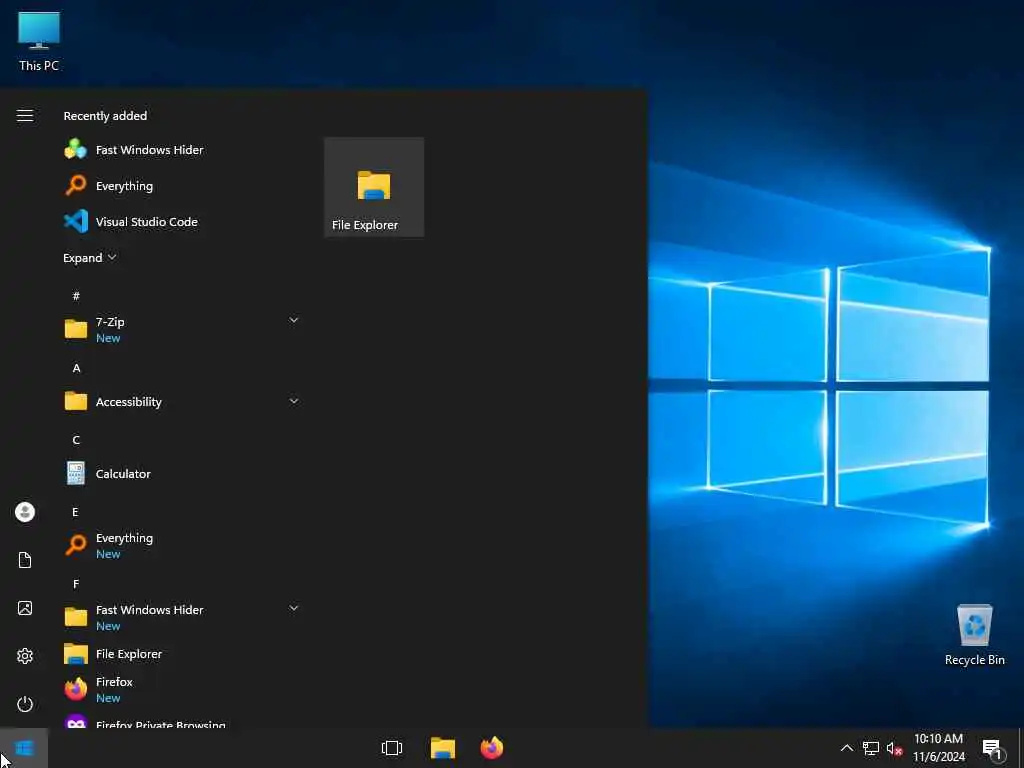Select the This PC desktop icon
Viewport: 1024px width, 768px height.
pyautogui.click(x=39, y=40)
